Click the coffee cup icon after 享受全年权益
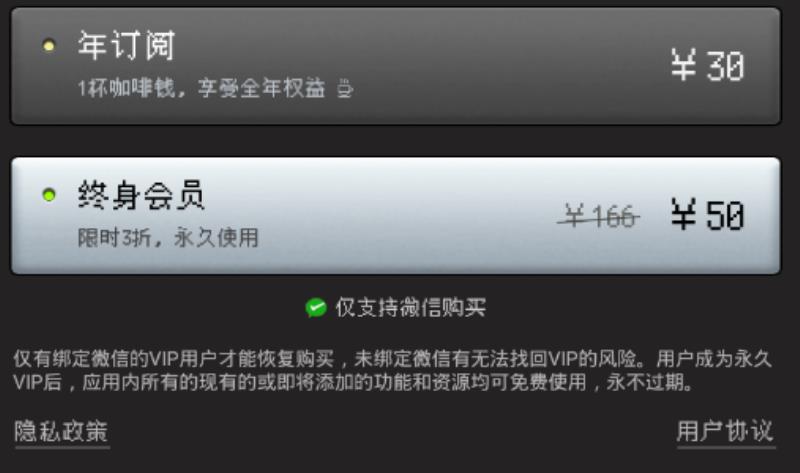The width and height of the screenshot is (800, 473). [345, 88]
